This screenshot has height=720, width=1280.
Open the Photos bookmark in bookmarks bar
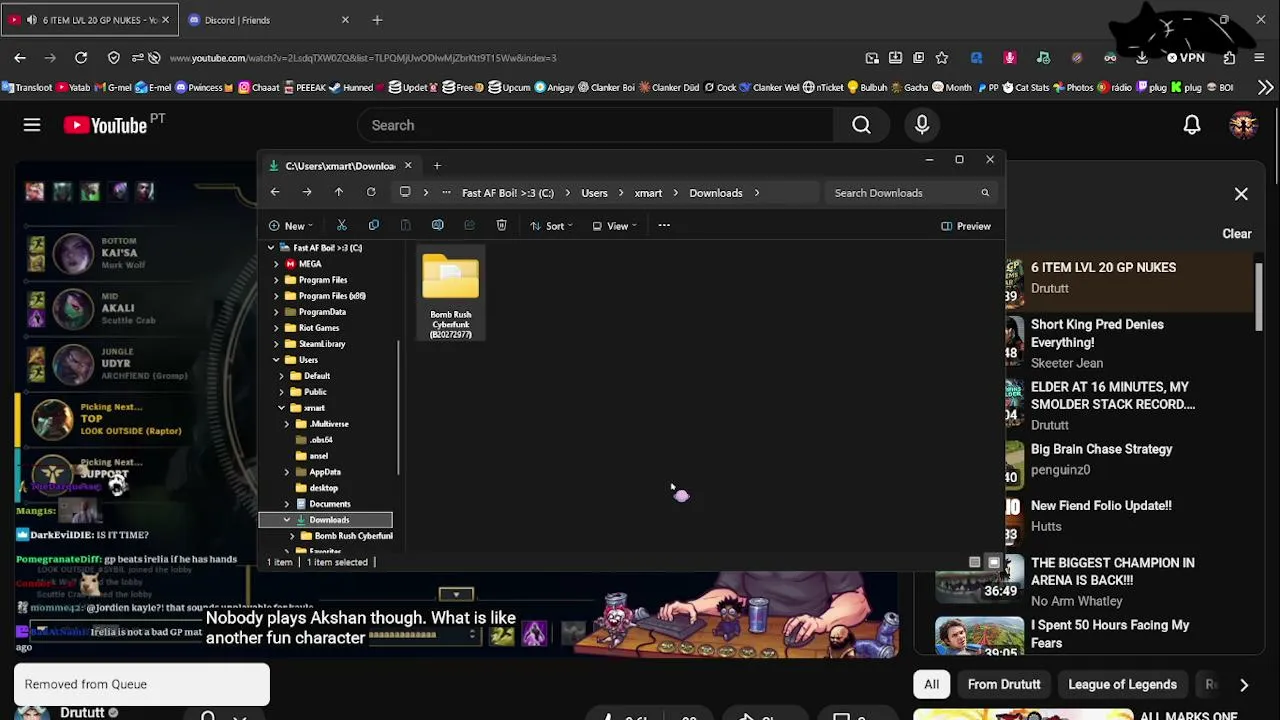(x=1073, y=88)
